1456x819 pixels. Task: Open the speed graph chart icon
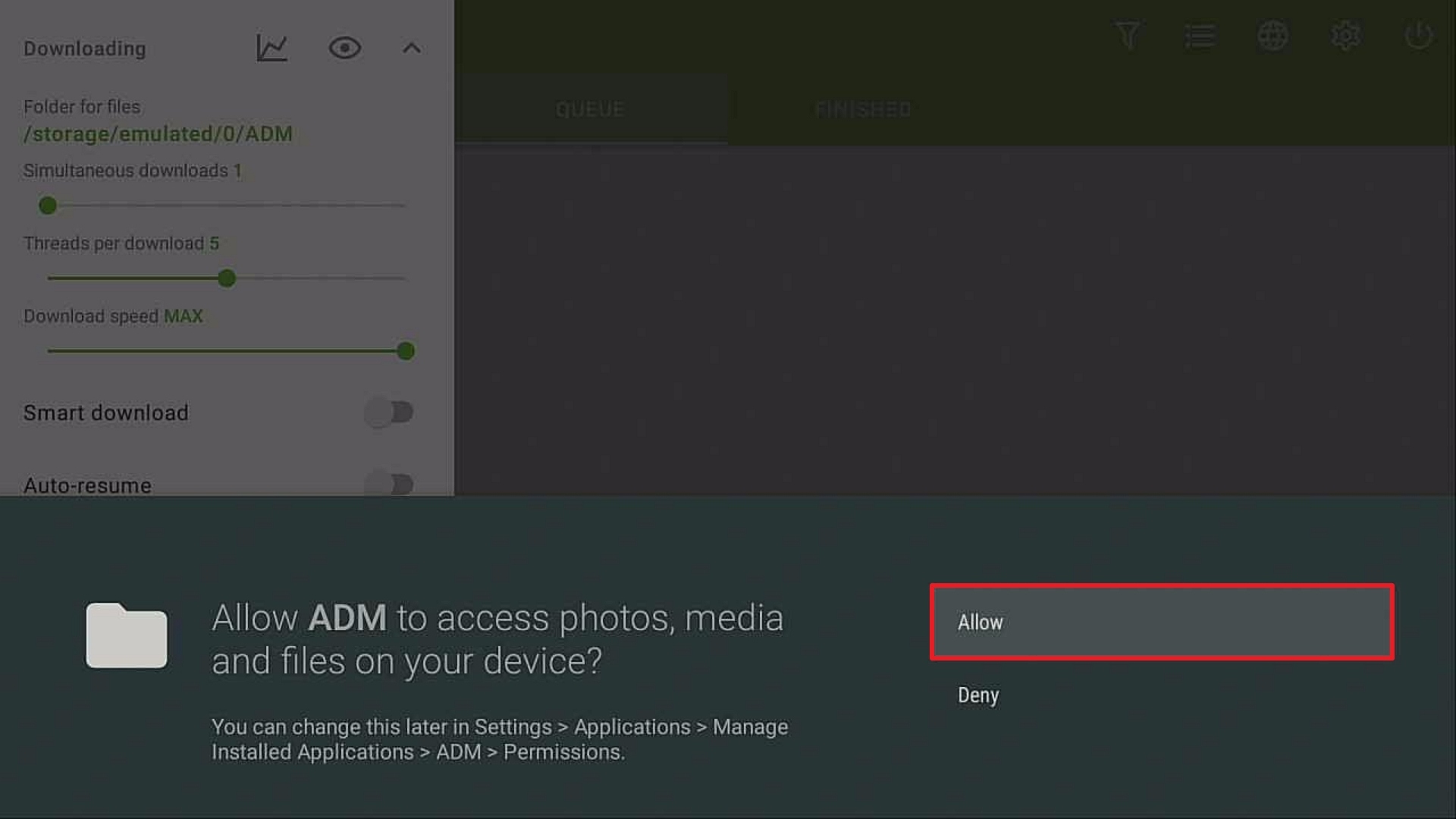[x=271, y=49]
